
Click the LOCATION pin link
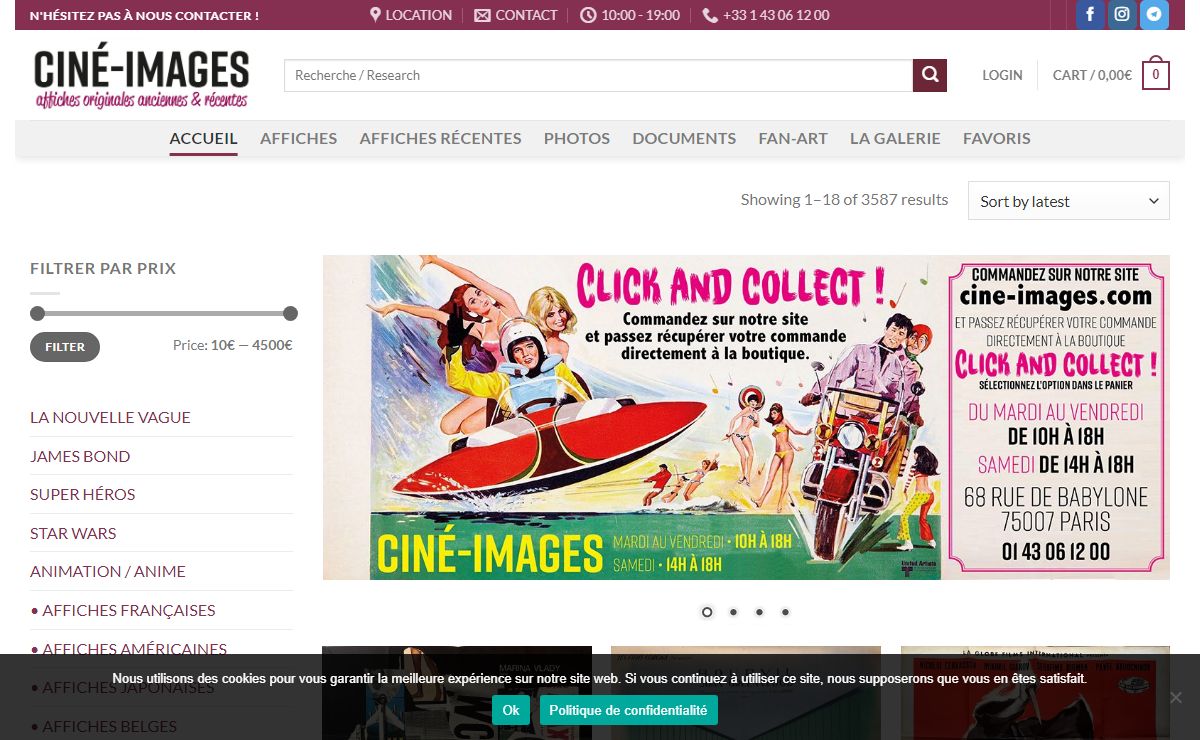(x=410, y=15)
